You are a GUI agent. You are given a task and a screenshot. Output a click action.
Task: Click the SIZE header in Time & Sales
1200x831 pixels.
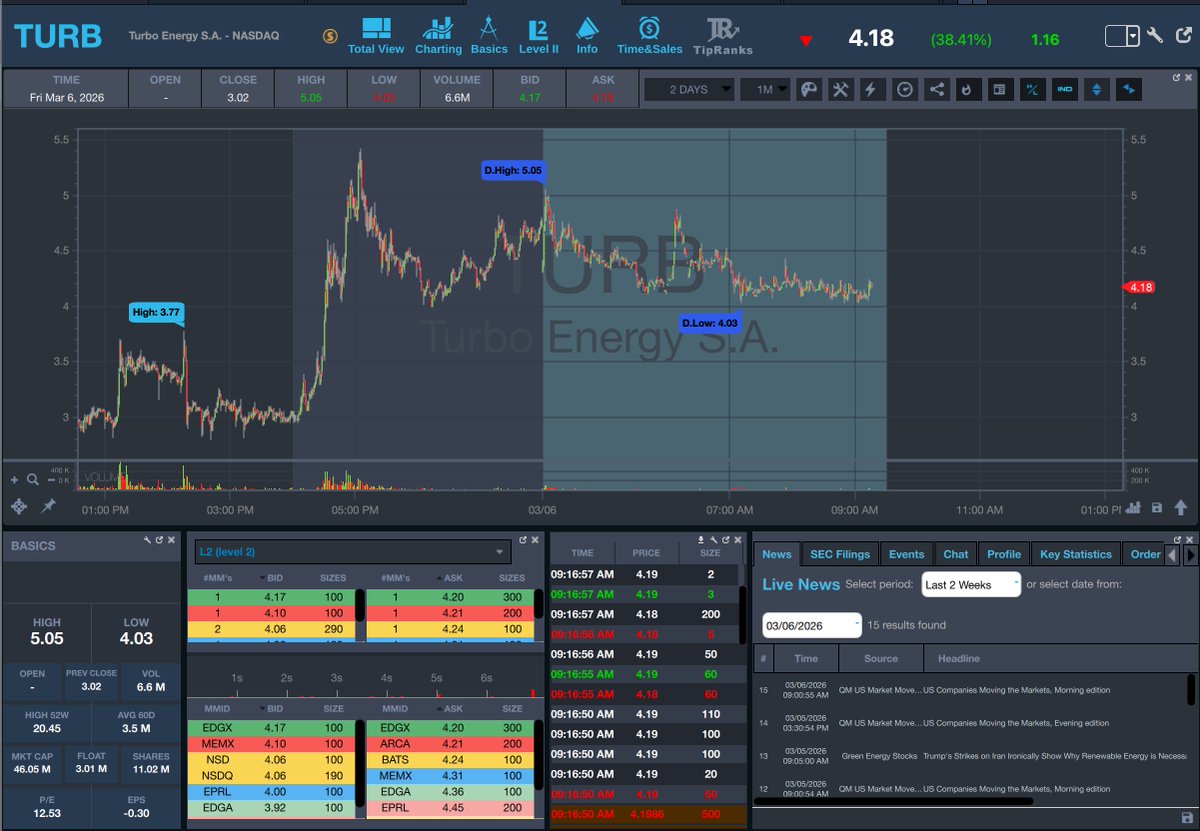click(710, 552)
